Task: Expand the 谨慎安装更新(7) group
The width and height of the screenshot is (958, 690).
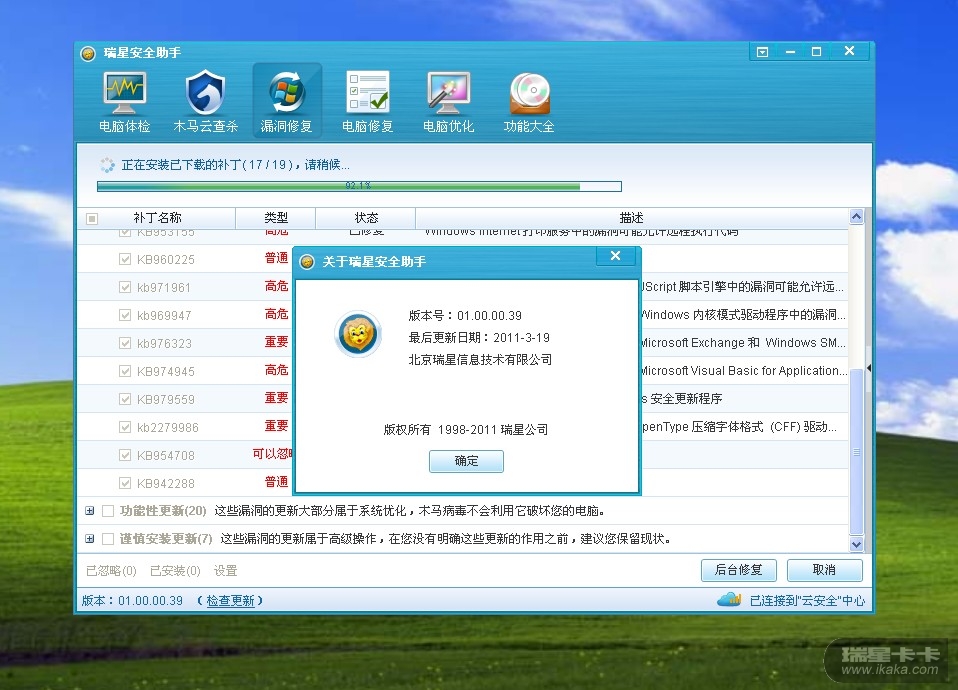Action: click(x=90, y=539)
